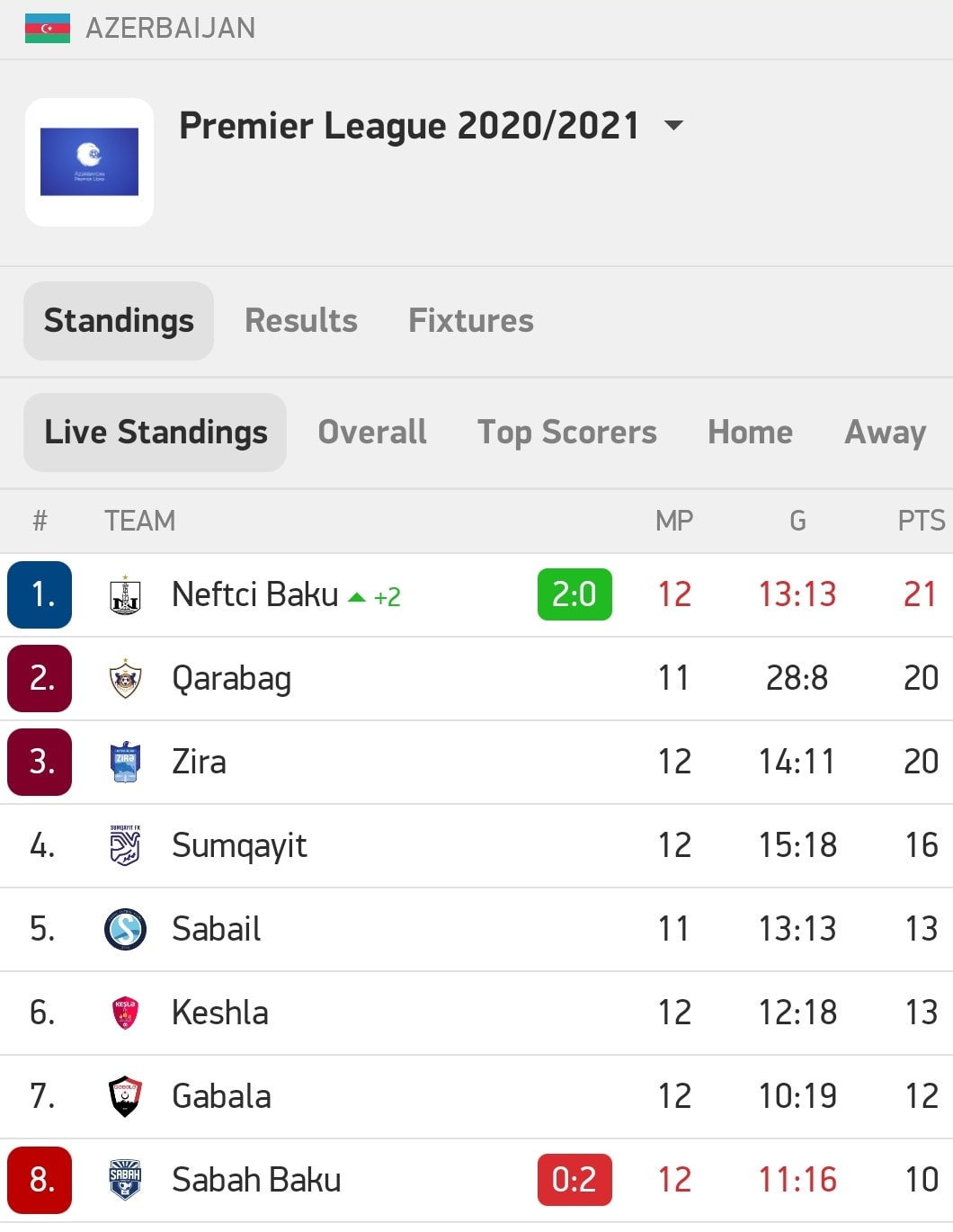
Task: Switch to the Results tab
Action: pyautogui.click(x=301, y=321)
